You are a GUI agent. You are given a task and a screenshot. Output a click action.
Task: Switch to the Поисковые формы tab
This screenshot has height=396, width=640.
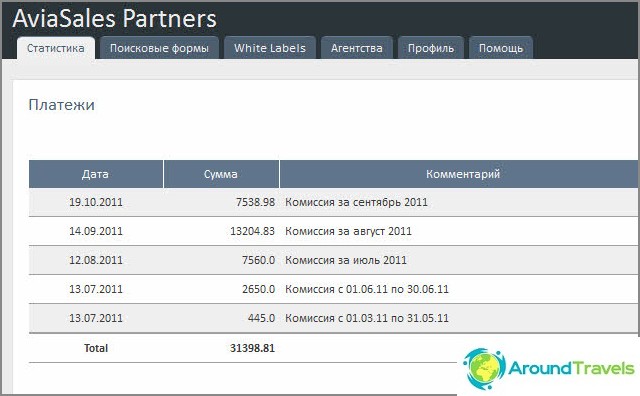(x=159, y=48)
